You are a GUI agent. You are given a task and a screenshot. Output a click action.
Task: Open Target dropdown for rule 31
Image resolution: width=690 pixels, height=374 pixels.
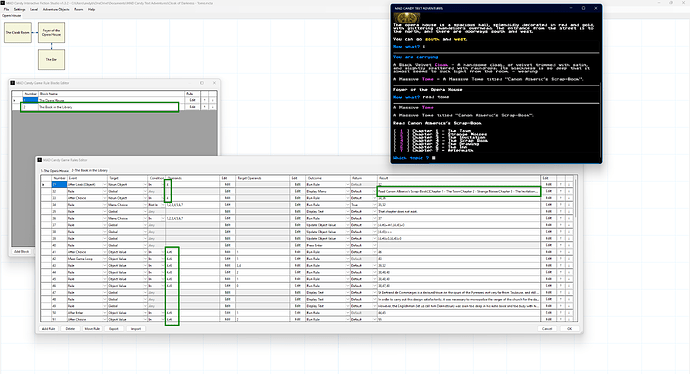click(x=145, y=184)
